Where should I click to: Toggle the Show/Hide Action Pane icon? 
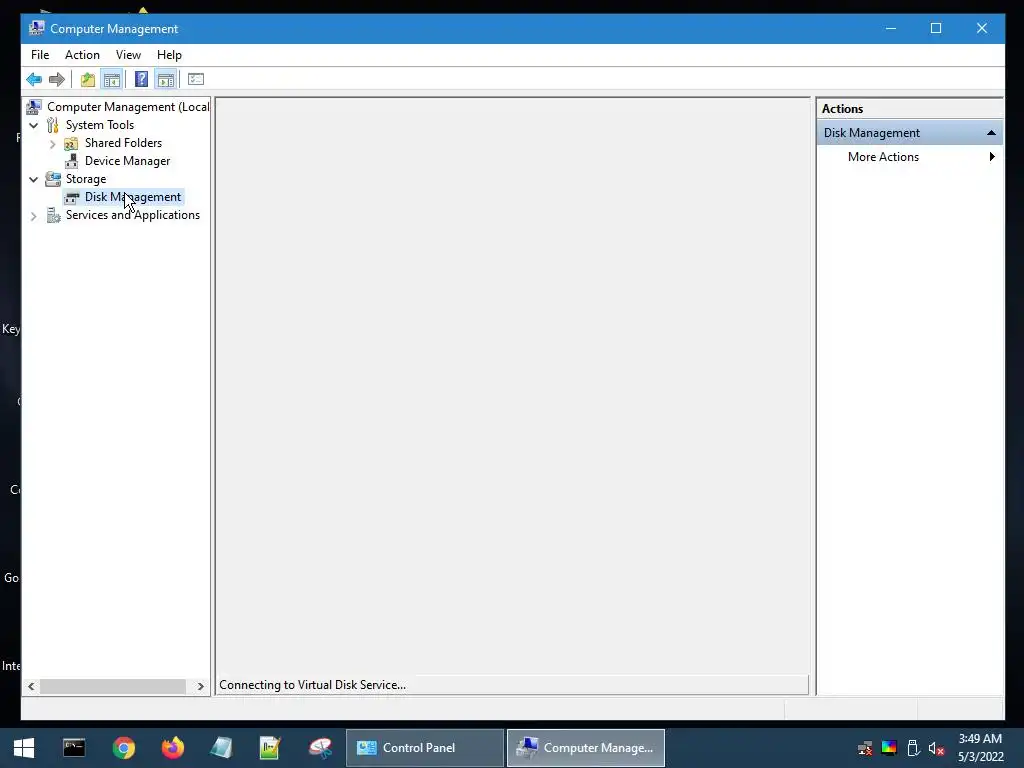[x=166, y=80]
